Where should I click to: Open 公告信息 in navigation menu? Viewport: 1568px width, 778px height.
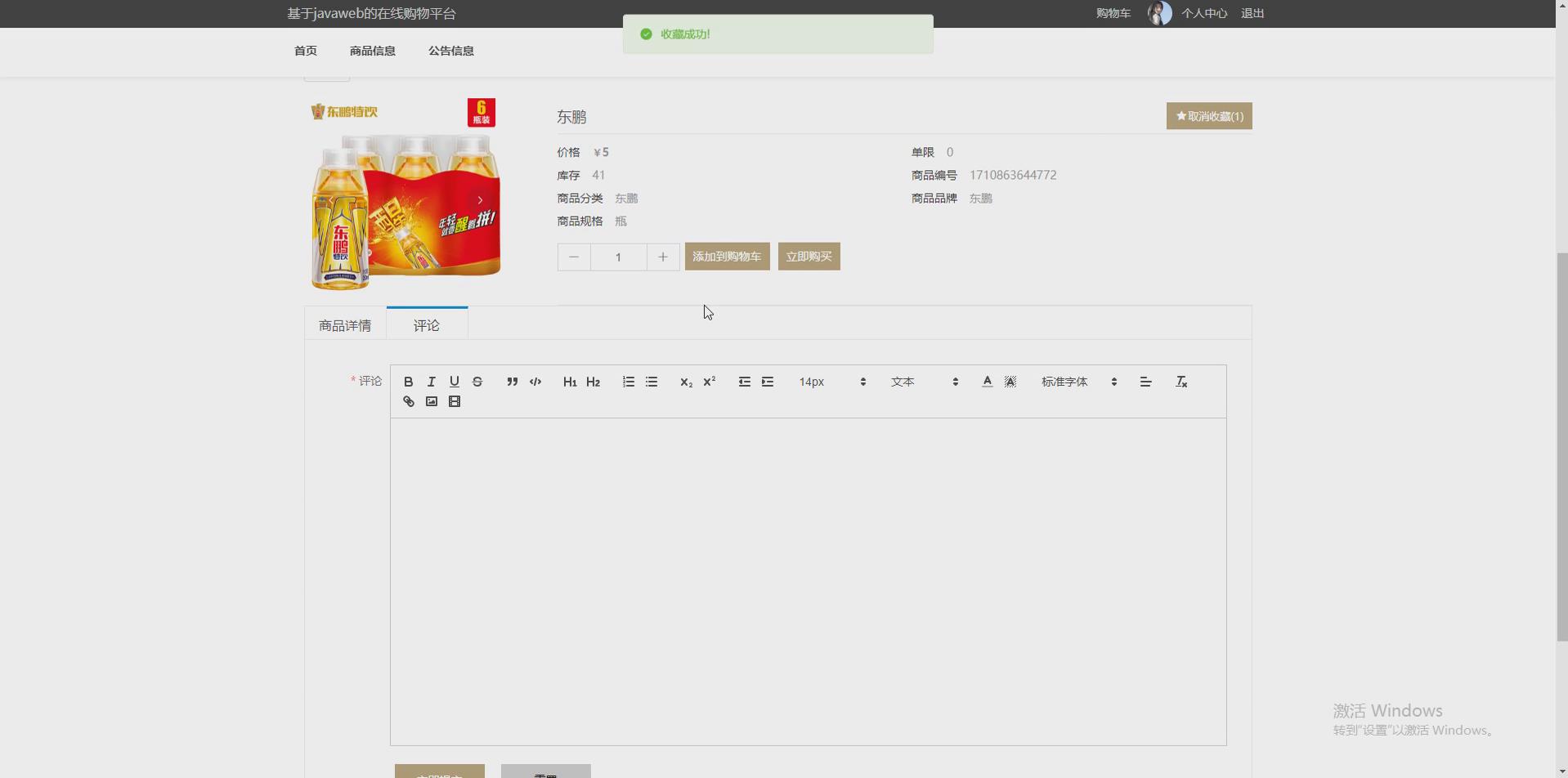coord(451,51)
